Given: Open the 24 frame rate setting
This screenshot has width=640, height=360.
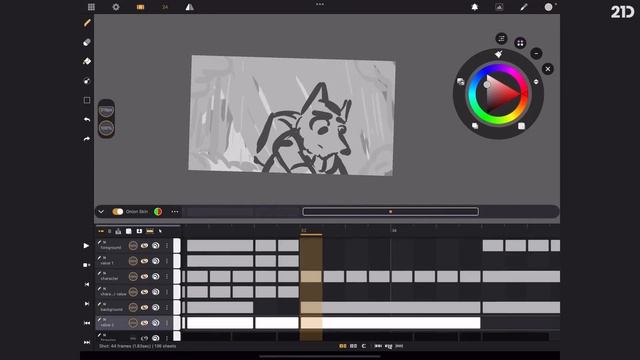Looking at the screenshot, I should tap(165, 7).
